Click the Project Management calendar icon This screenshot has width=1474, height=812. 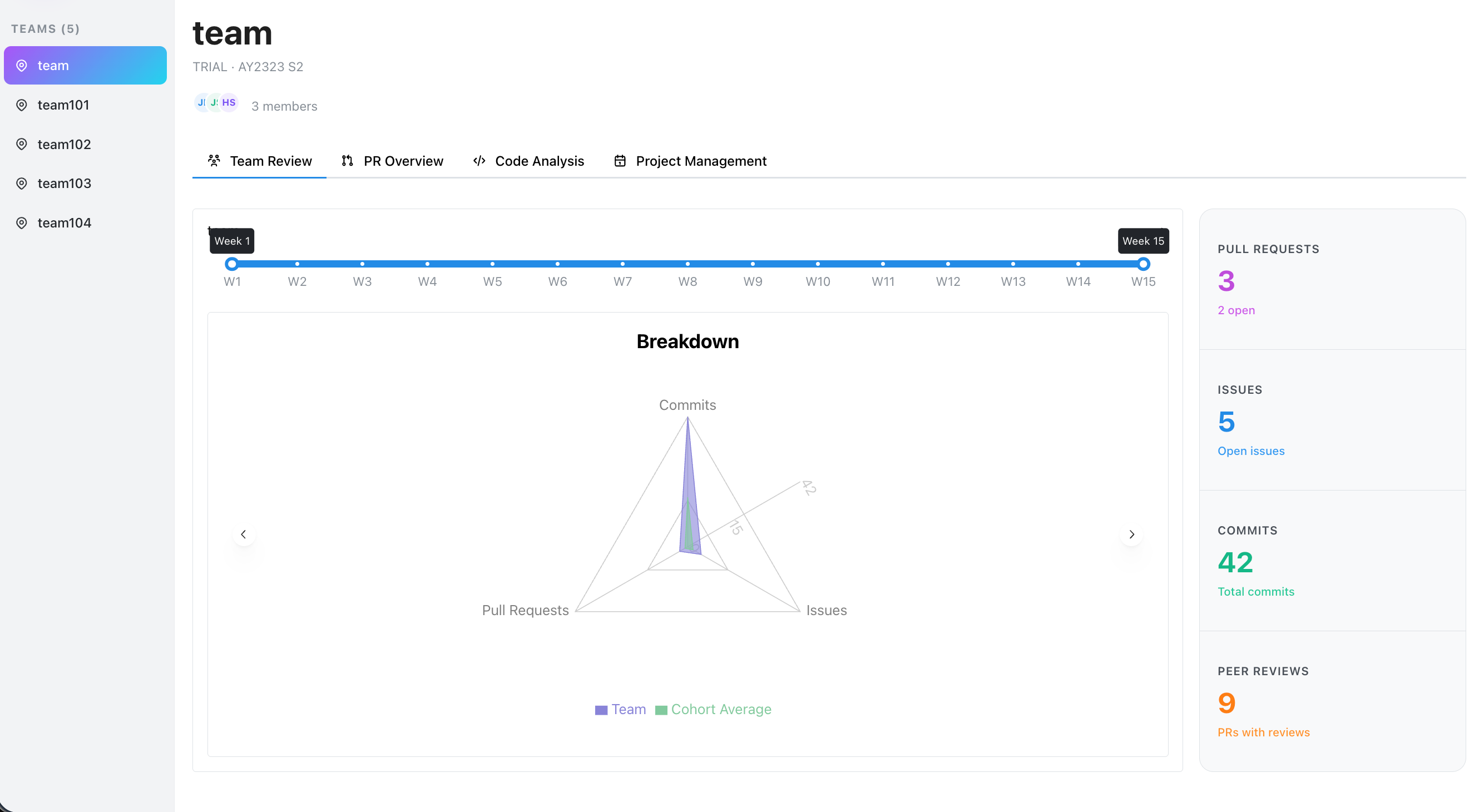click(620, 161)
